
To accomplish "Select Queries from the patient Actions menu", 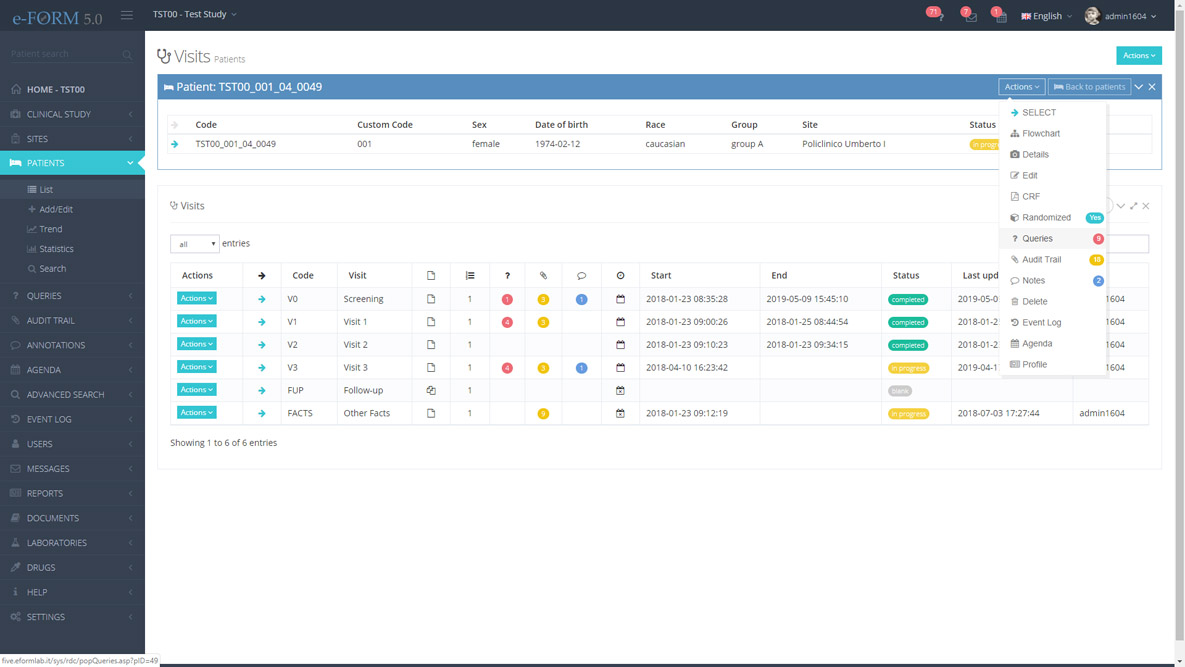I will tap(1037, 239).
